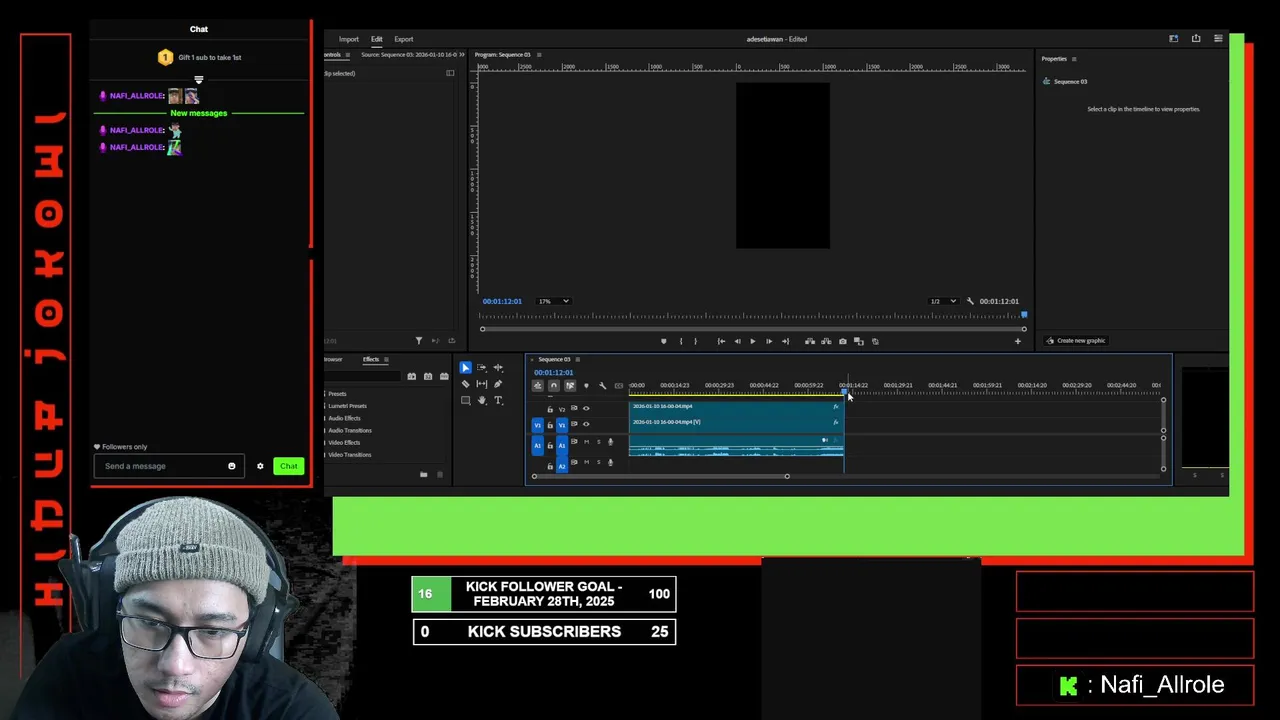Enable voice-over record on A1
1280x720 pixels.
(x=610, y=442)
